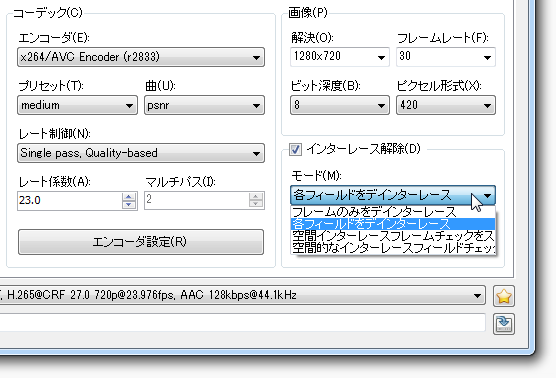This screenshot has width=556, height=378.
Task: Open the ピクセル形式(X) 420 dropdown
Action: [446, 105]
